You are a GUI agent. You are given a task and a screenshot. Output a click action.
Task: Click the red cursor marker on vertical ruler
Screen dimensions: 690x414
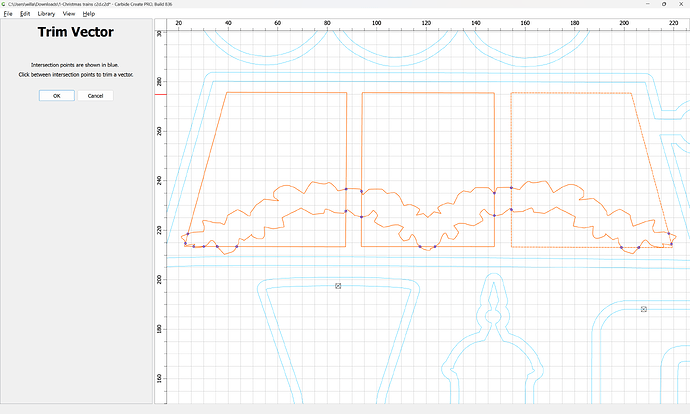coord(160,95)
